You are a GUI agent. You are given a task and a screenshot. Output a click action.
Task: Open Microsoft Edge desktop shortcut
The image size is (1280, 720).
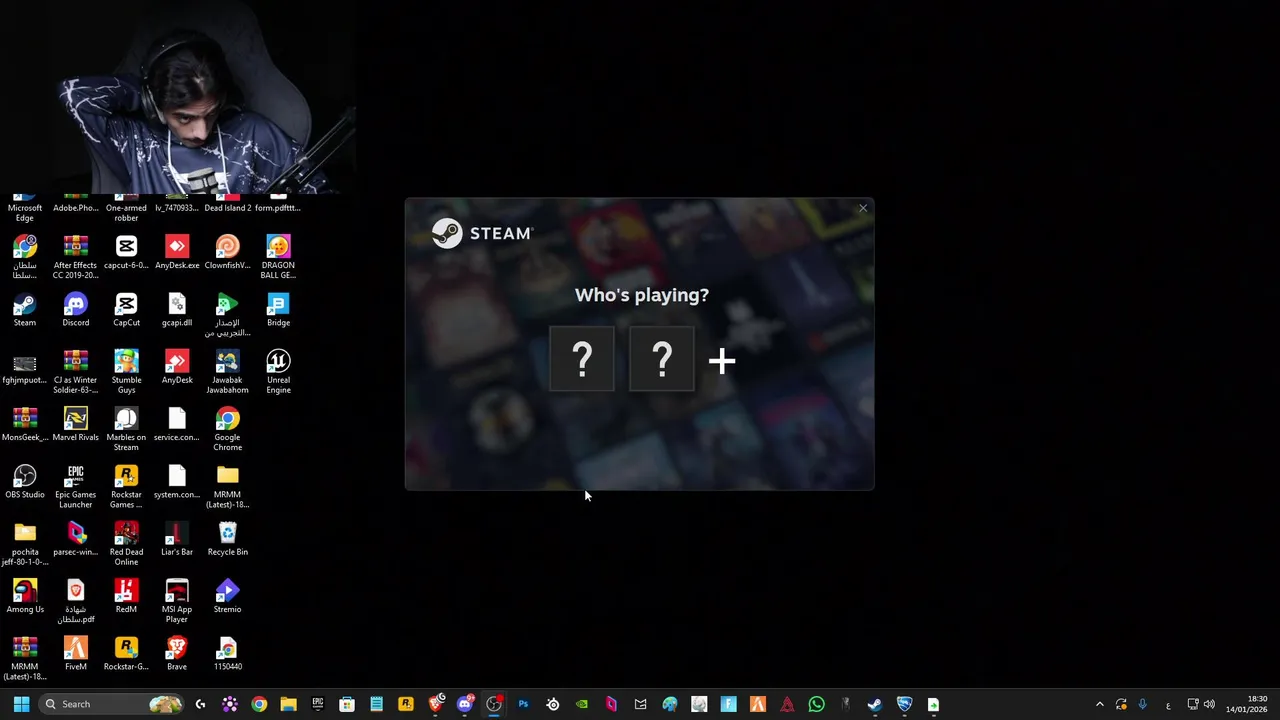(x=25, y=207)
